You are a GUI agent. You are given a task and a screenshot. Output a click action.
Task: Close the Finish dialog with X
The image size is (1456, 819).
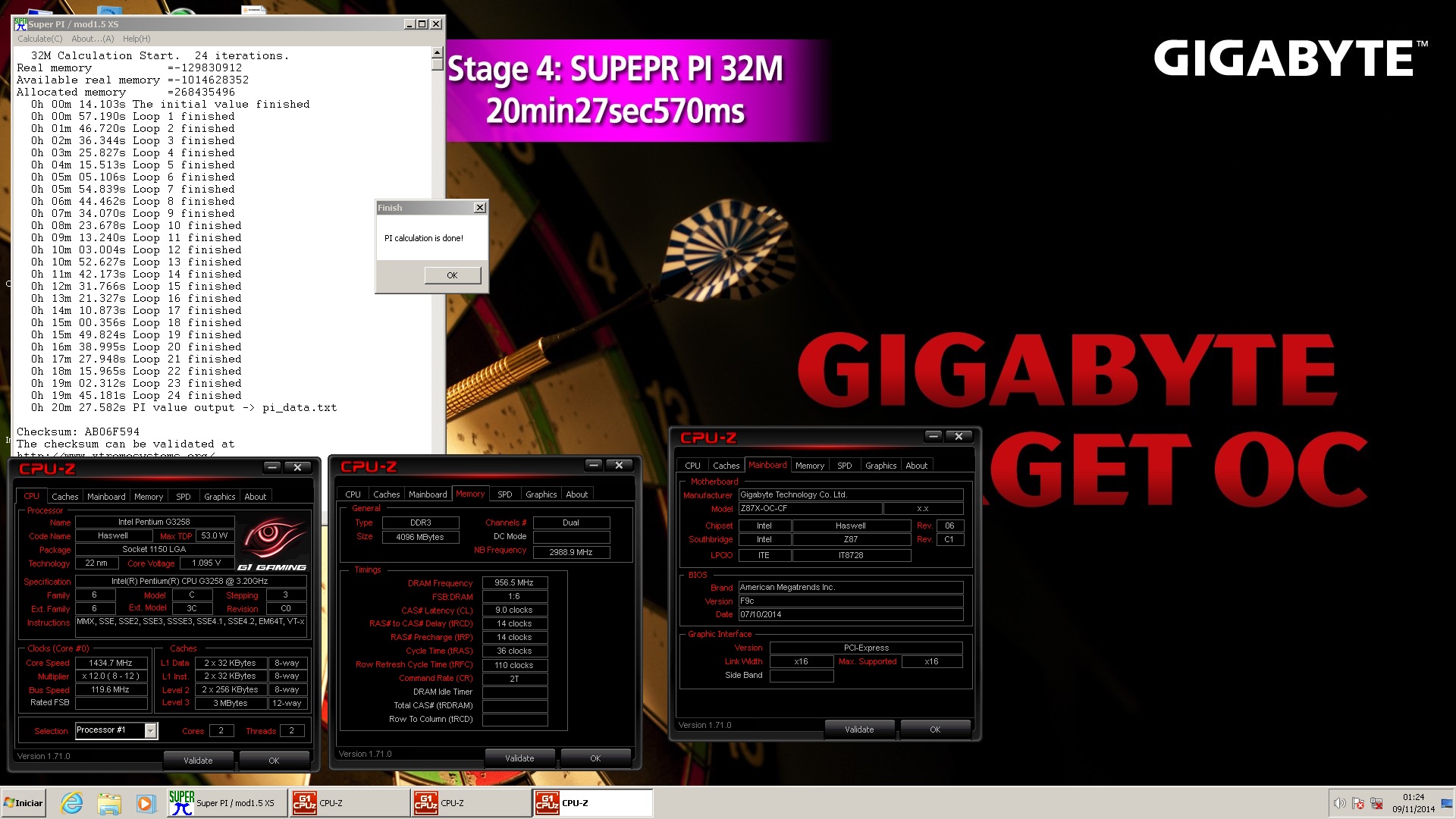pos(479,208)
